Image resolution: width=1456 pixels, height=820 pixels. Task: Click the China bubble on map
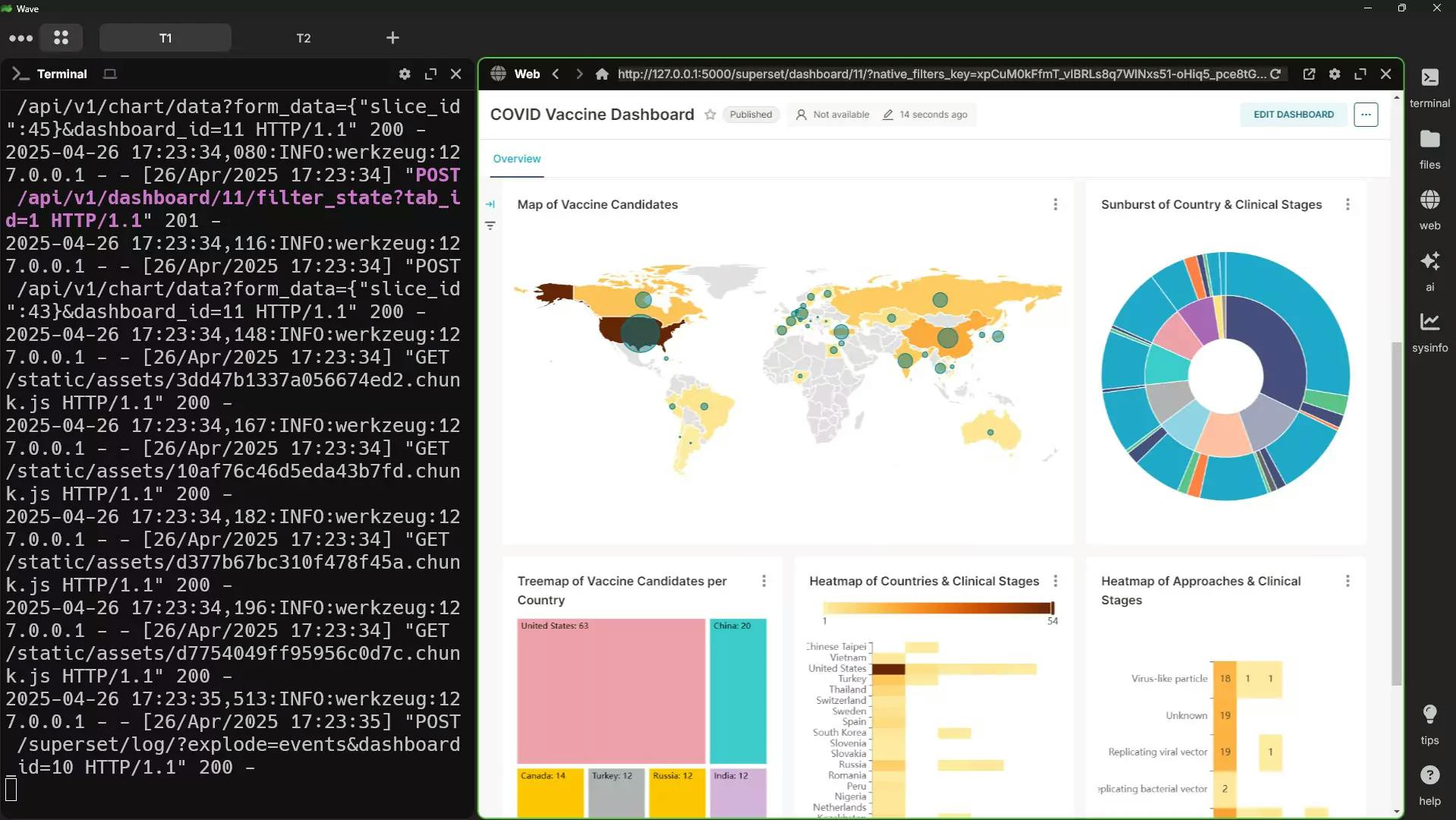coord(947,338)
